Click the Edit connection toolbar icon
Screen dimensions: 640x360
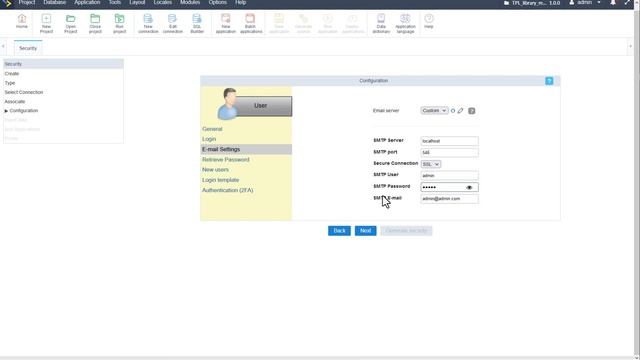173,24
